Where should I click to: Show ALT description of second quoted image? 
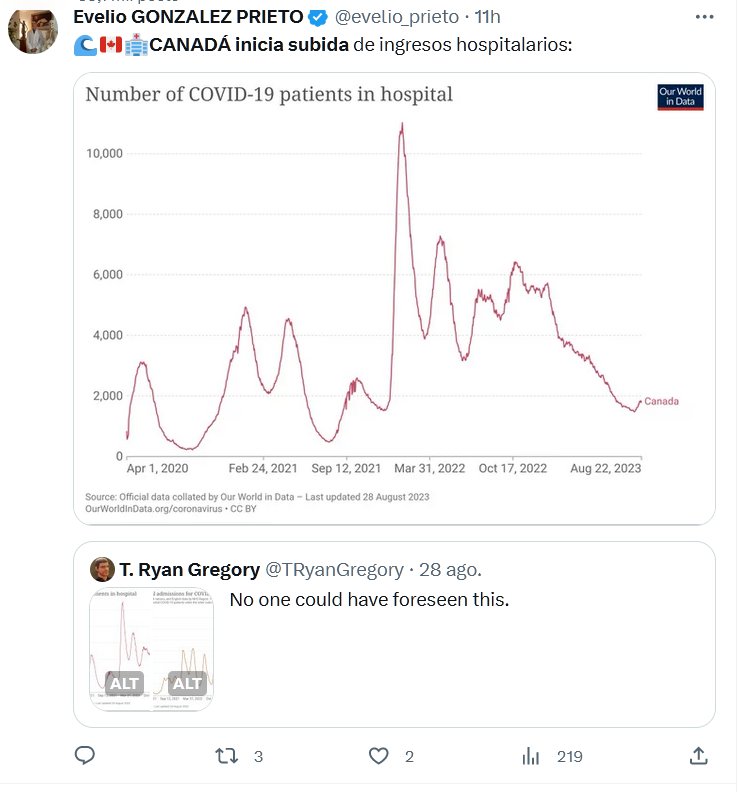point(187,684)
